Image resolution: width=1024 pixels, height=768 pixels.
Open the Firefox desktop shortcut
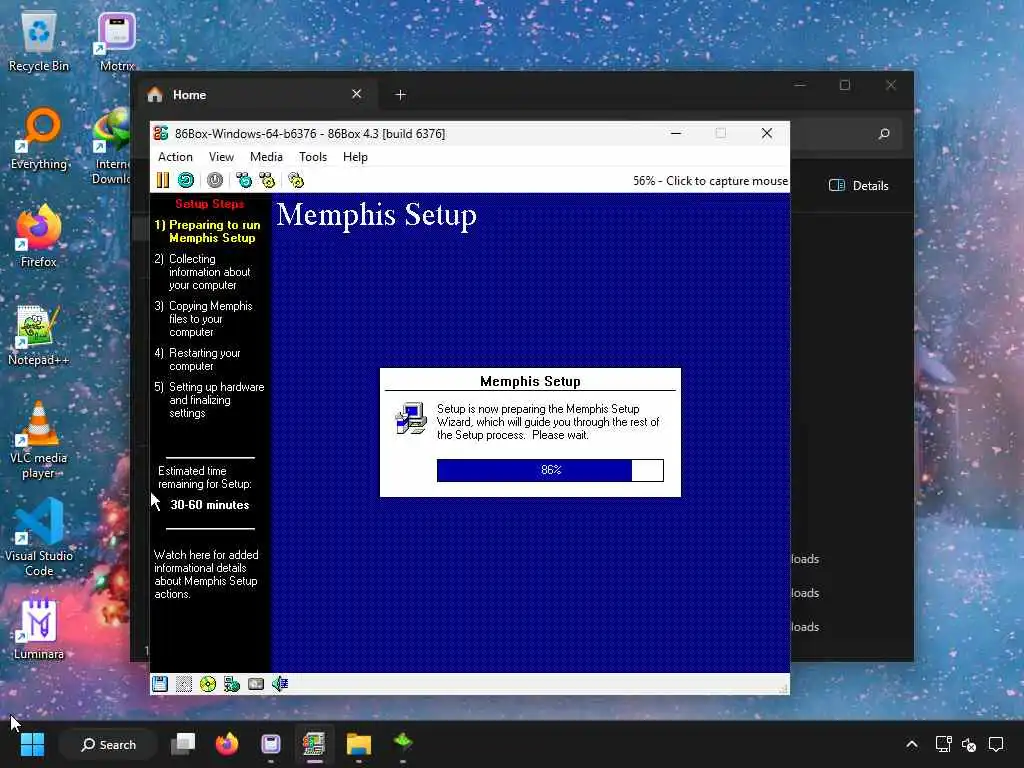point(39,236)
